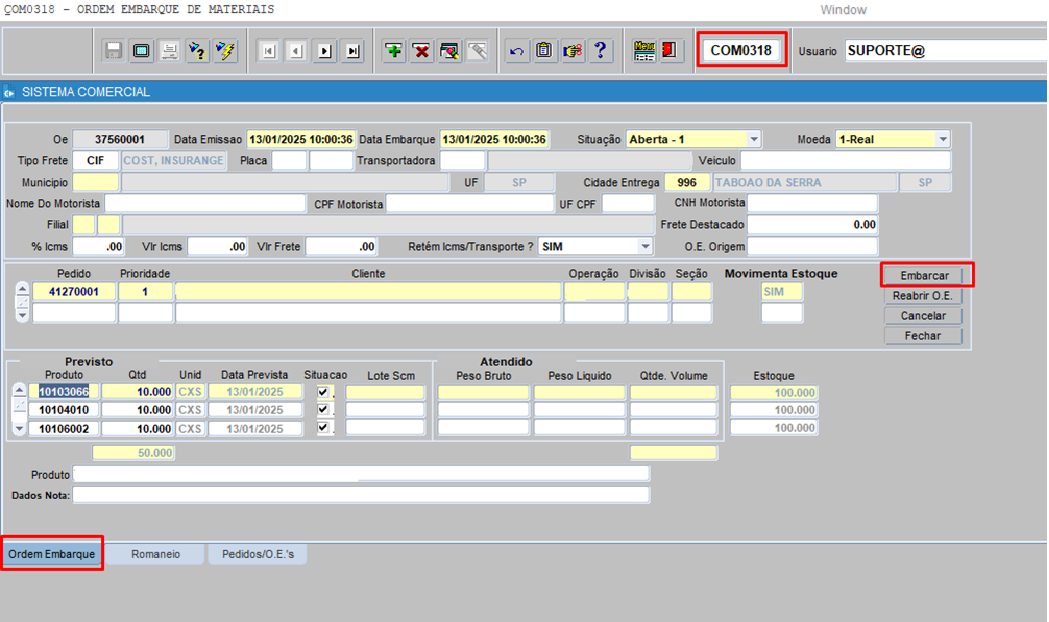Click the printer icon in toolbar
This screenshot has width=1049, height=622.
(169, 51)
